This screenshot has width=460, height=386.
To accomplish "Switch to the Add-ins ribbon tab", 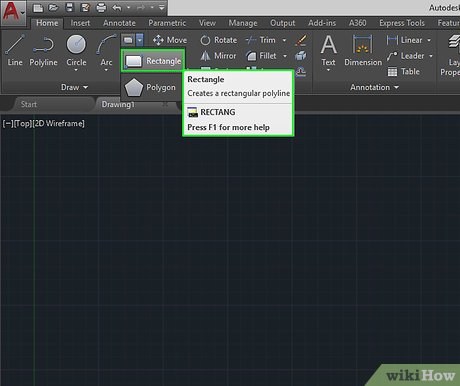I will (322, 23).
